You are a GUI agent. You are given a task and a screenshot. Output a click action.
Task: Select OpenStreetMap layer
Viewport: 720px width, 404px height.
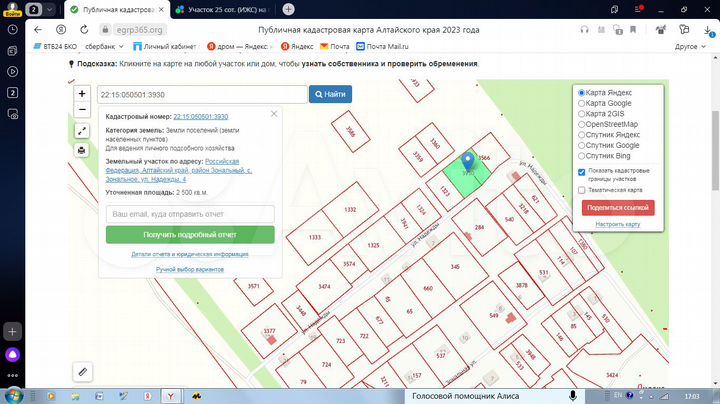tap(581, 124)
